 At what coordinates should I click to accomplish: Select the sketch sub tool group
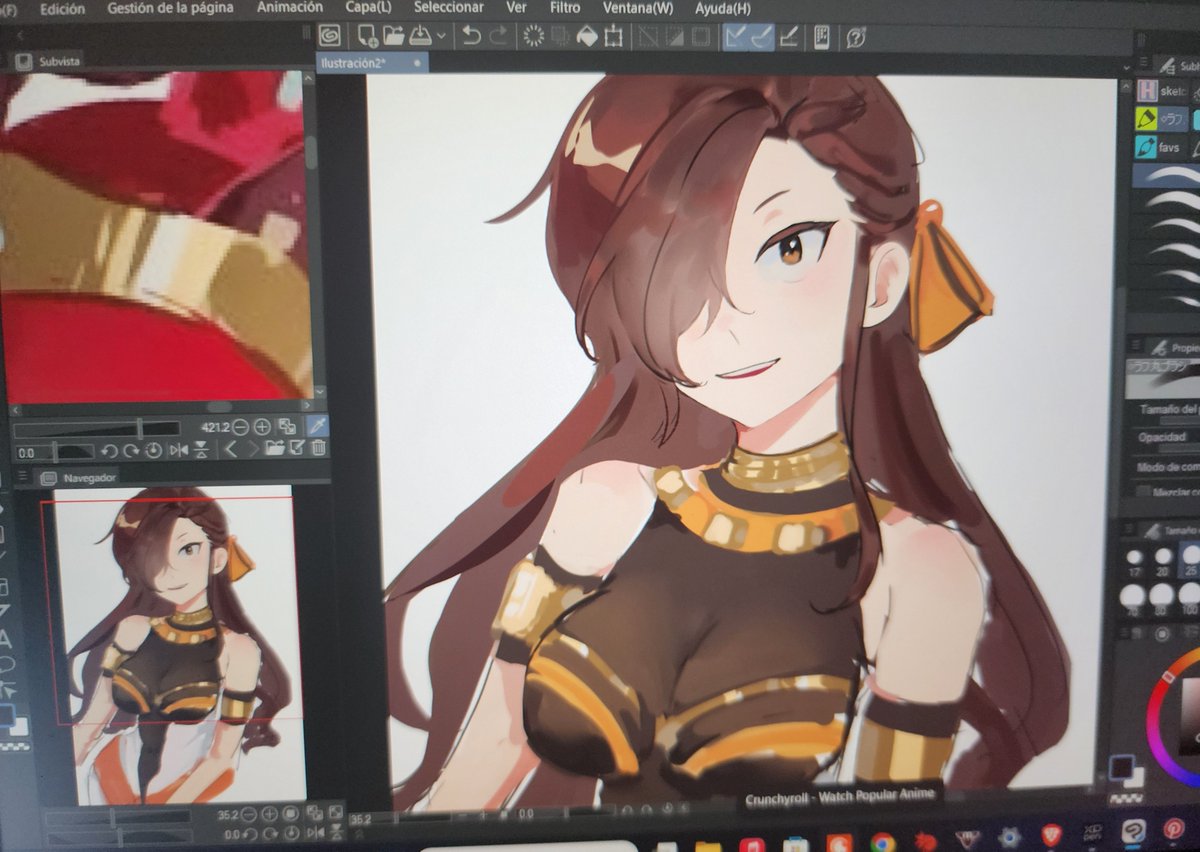[x=1162, y=90]
